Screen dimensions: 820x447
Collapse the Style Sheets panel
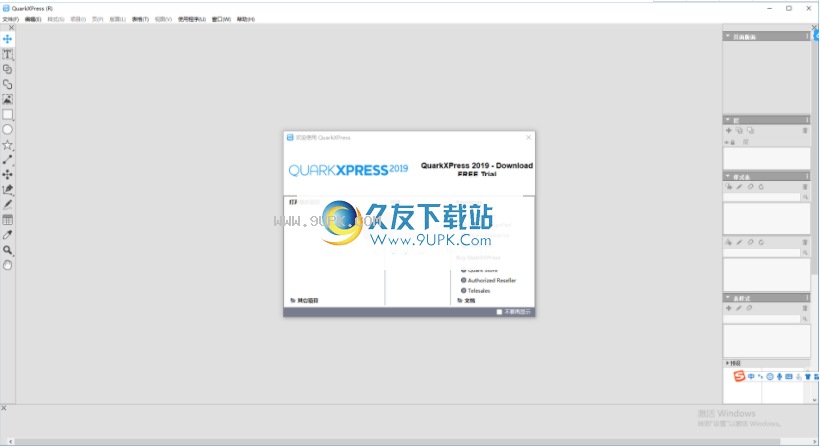(727, 176)
